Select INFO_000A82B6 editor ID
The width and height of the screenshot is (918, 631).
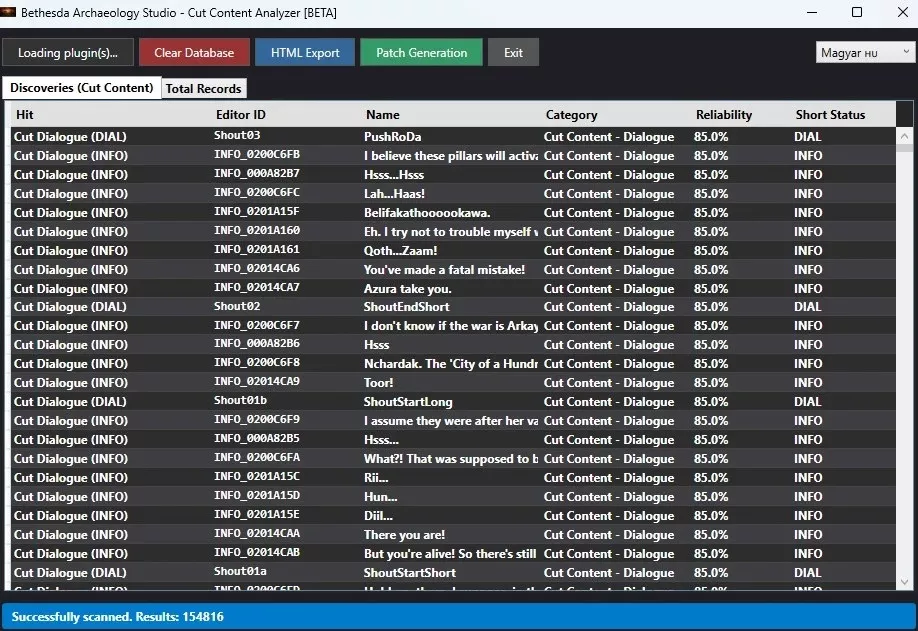pos(256,343)
